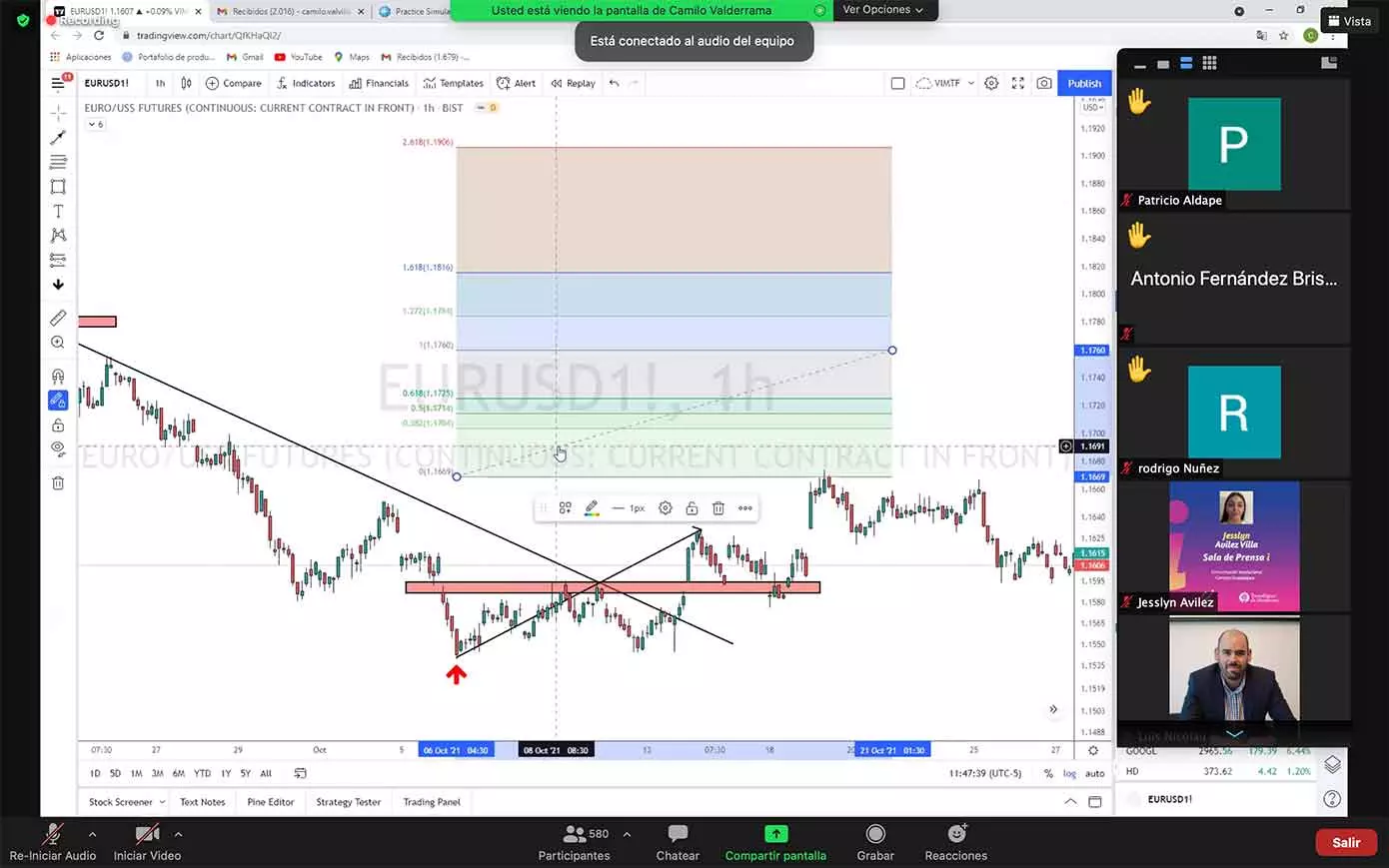The image size is (1389, 868).
Task: Open the 1h interval selector
Action: [x=160, y=83]
